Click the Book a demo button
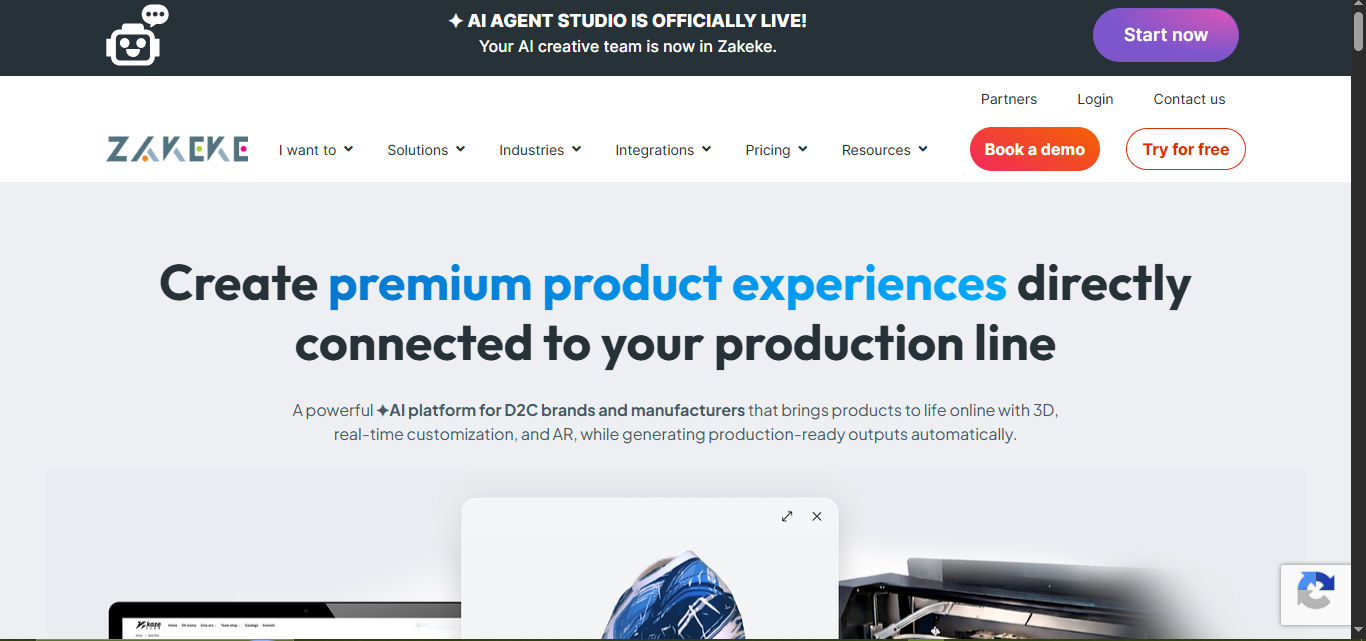Viewport: 1366px width, 641px height. [x=1035, y=149]
